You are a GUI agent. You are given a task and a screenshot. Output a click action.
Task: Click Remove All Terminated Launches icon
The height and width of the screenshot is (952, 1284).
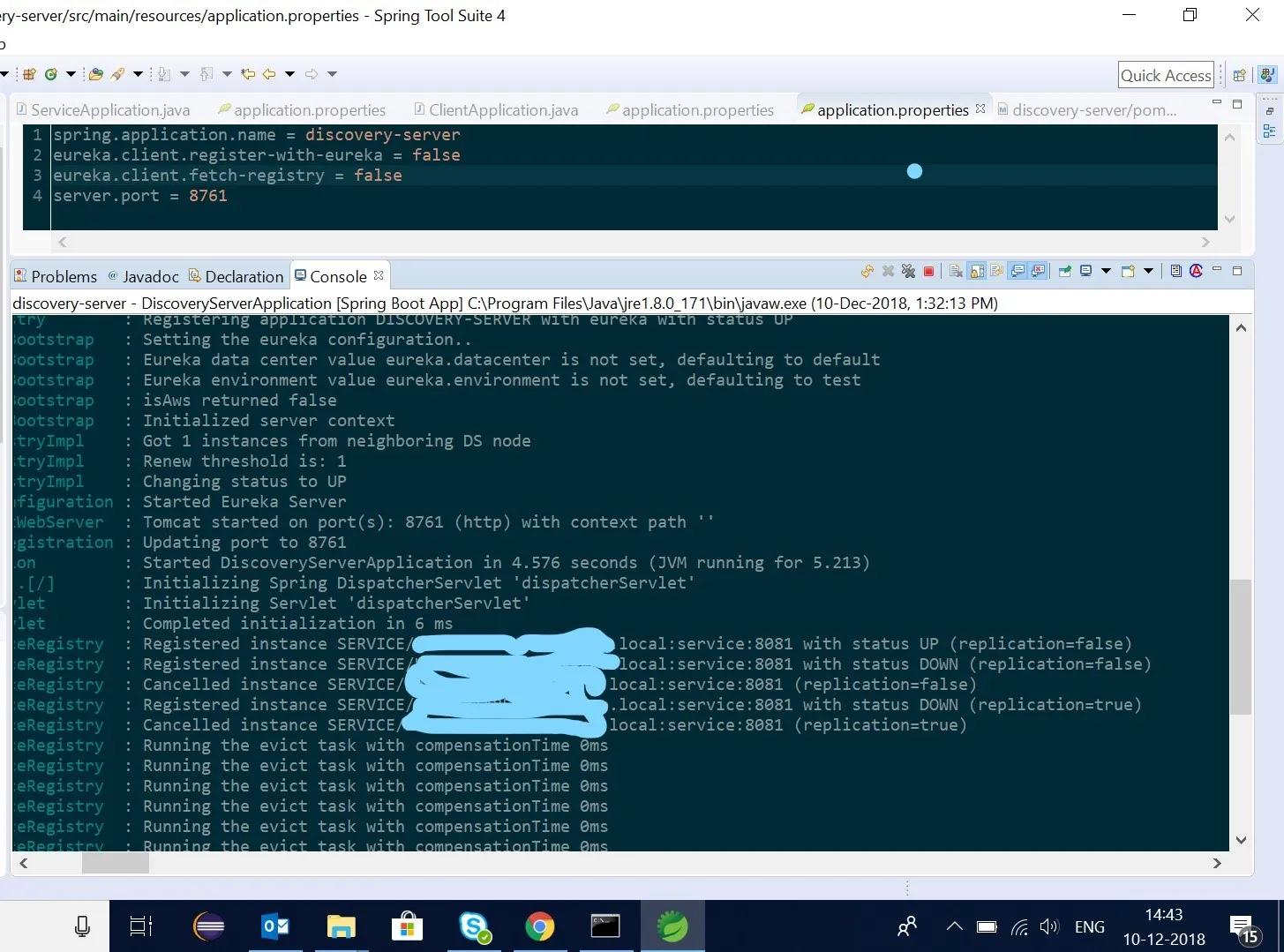click(908, 272)
